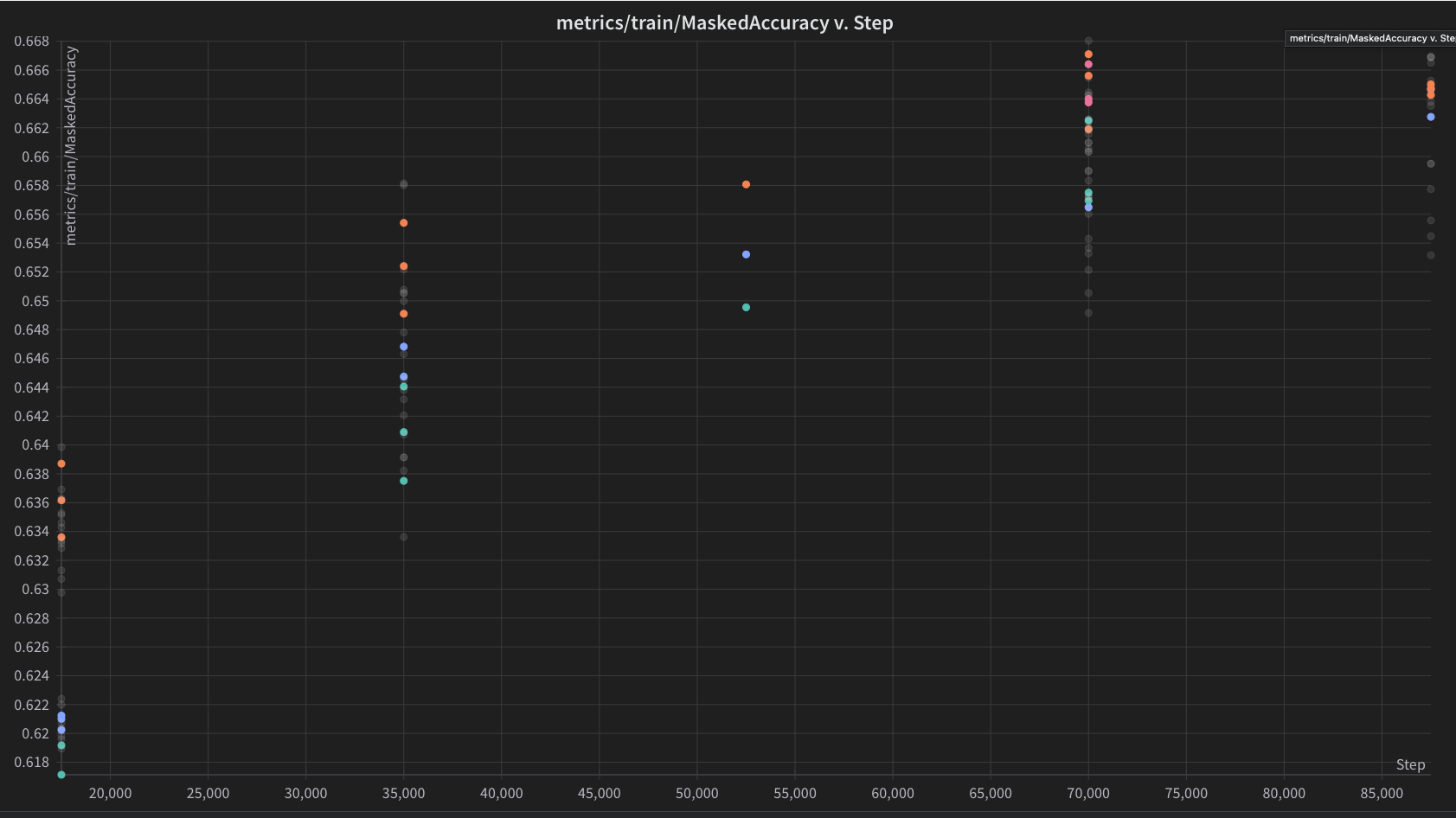Viewport: 1456px width, 818px height.
Task: Click the vertical y-axis label metrics/train/MaskedAccuracy
Action: (x=71, y=145)
